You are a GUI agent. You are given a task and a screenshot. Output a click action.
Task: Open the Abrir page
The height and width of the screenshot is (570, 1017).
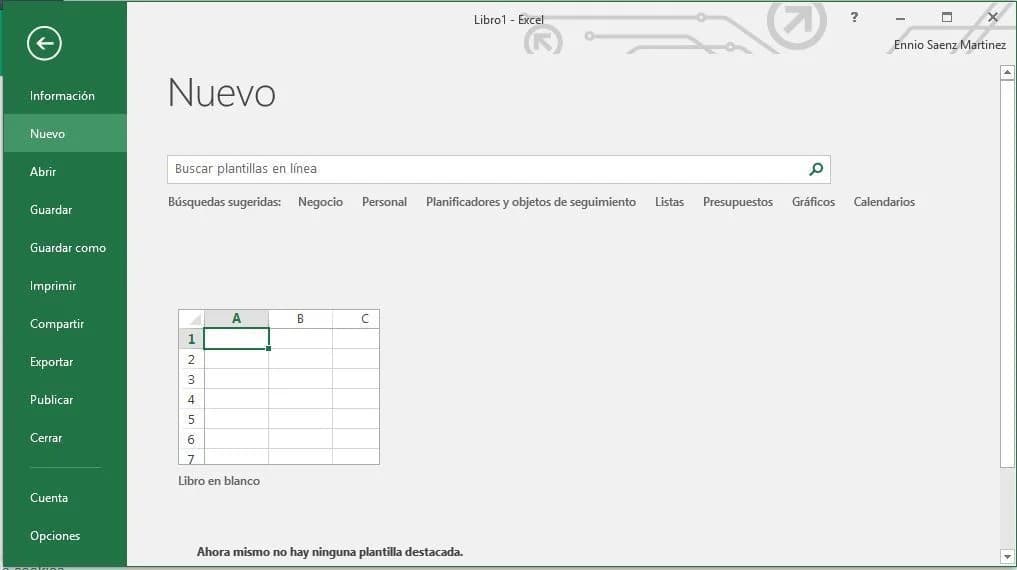pyautogui.click(x=65, y=172)
